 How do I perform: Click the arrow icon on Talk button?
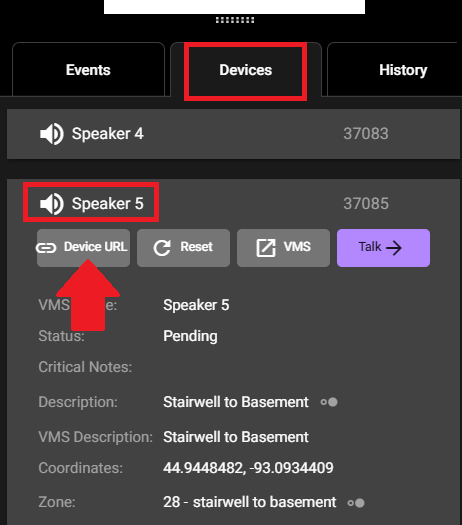coord(394,248)
